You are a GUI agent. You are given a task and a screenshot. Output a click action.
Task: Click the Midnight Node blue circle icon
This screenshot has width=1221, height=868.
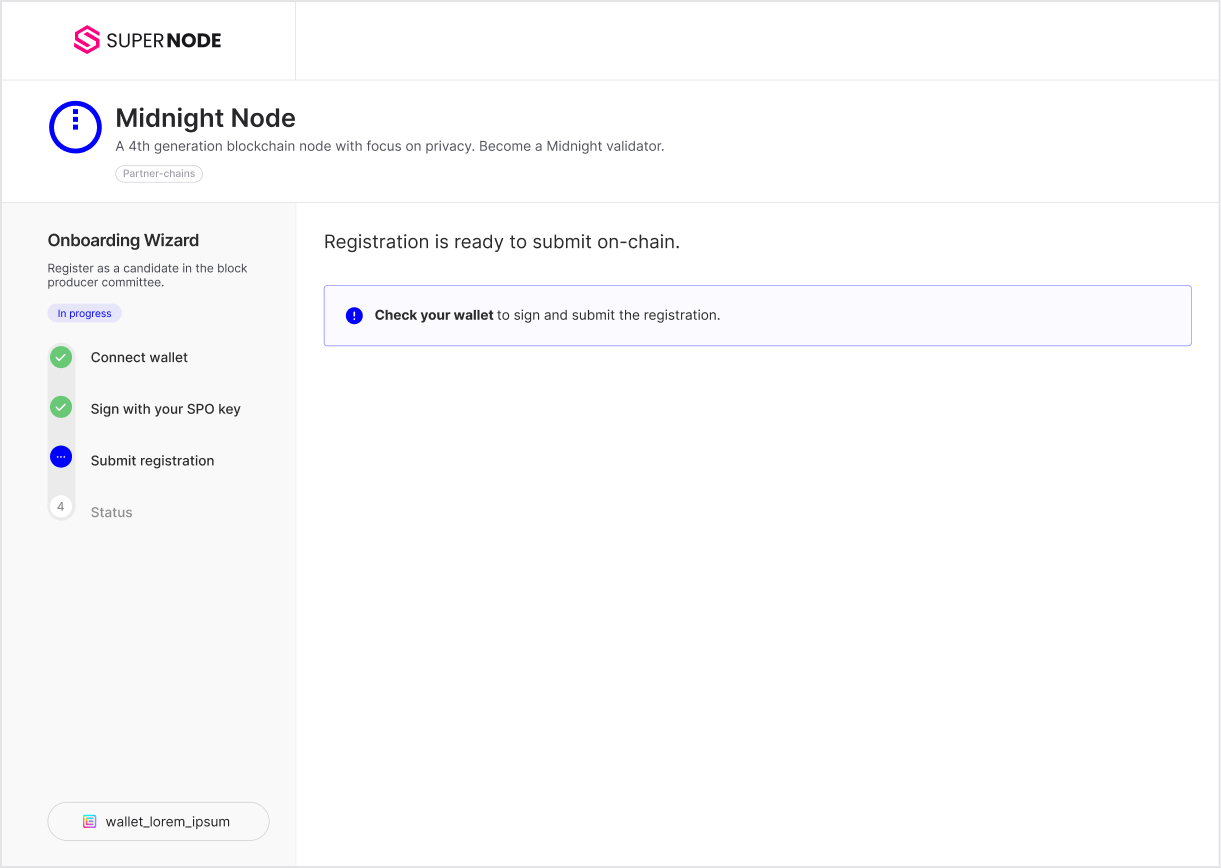coord(76,127)
